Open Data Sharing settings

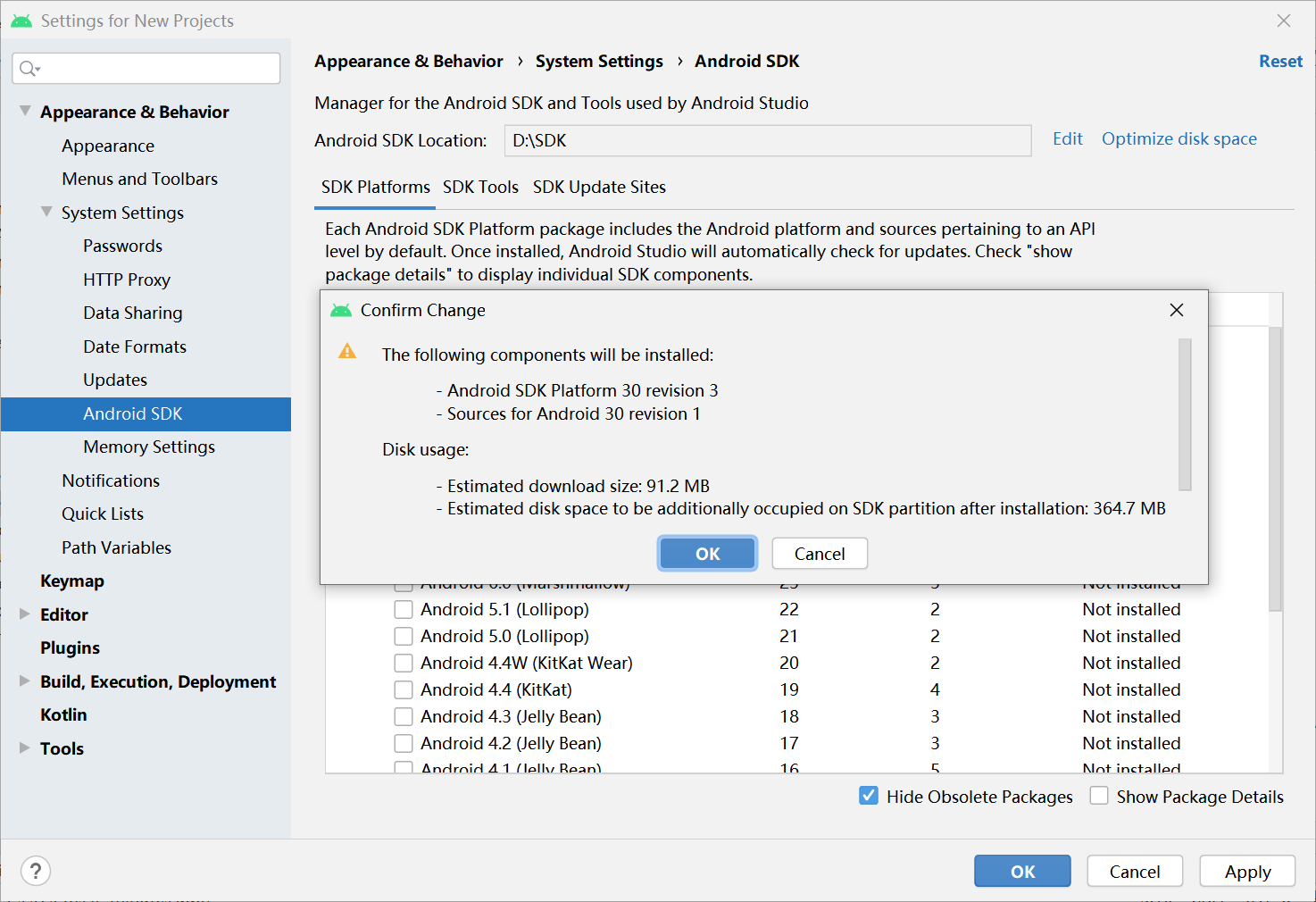133,313
